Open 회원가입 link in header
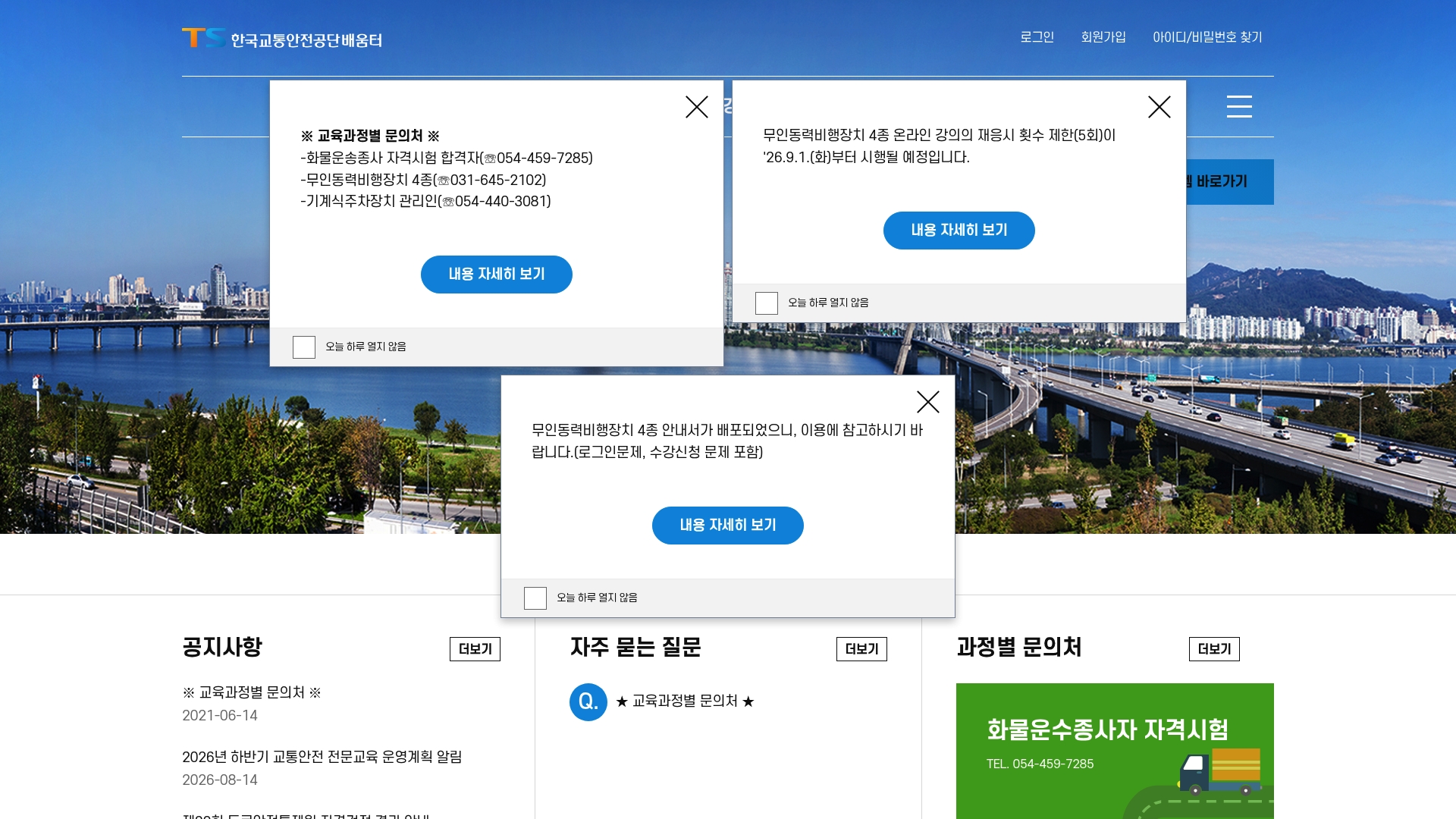This screenshot has width=1456, height=819. [x=1103, y=37]
